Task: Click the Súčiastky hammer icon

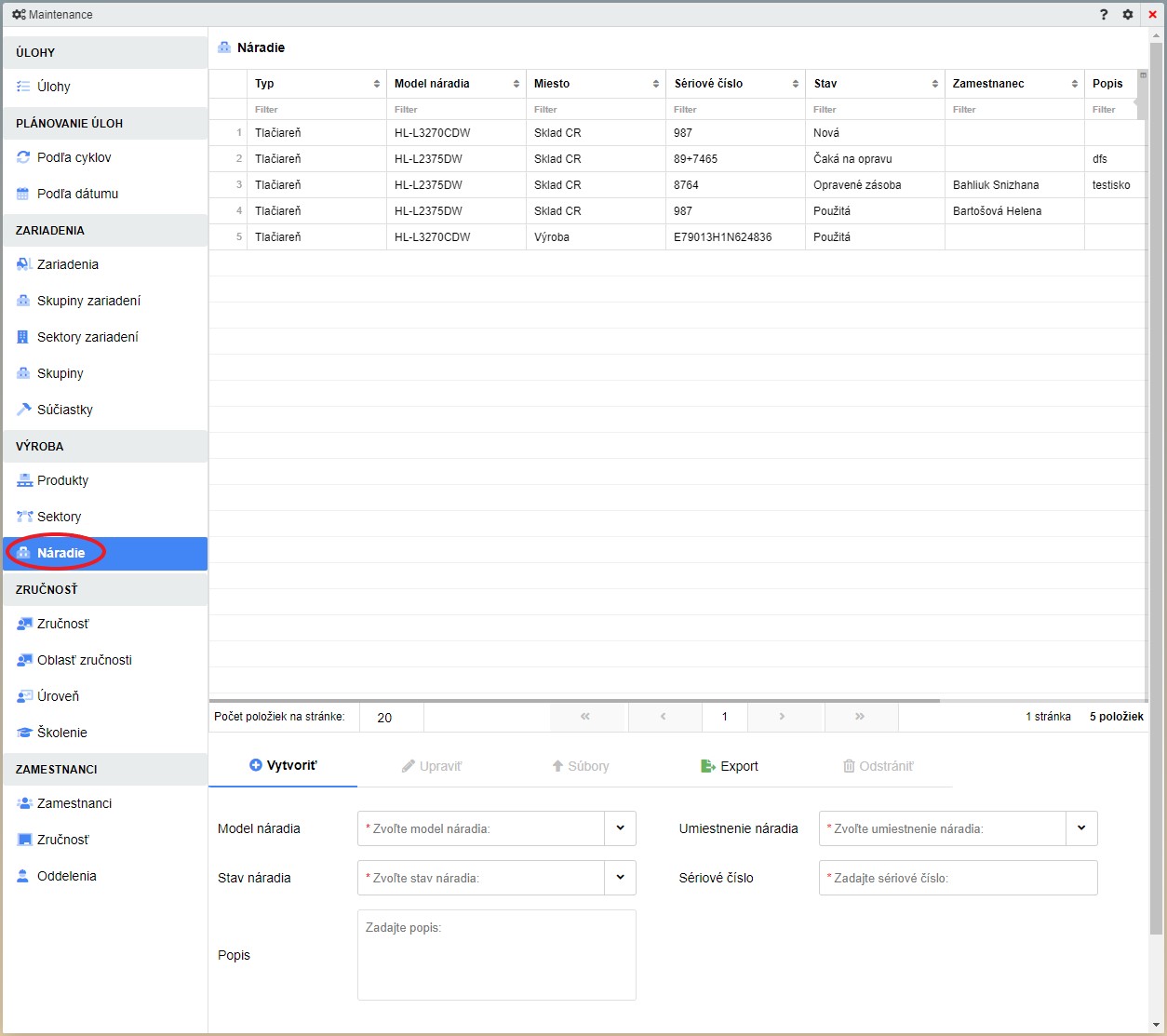Action: coord(23,410)
